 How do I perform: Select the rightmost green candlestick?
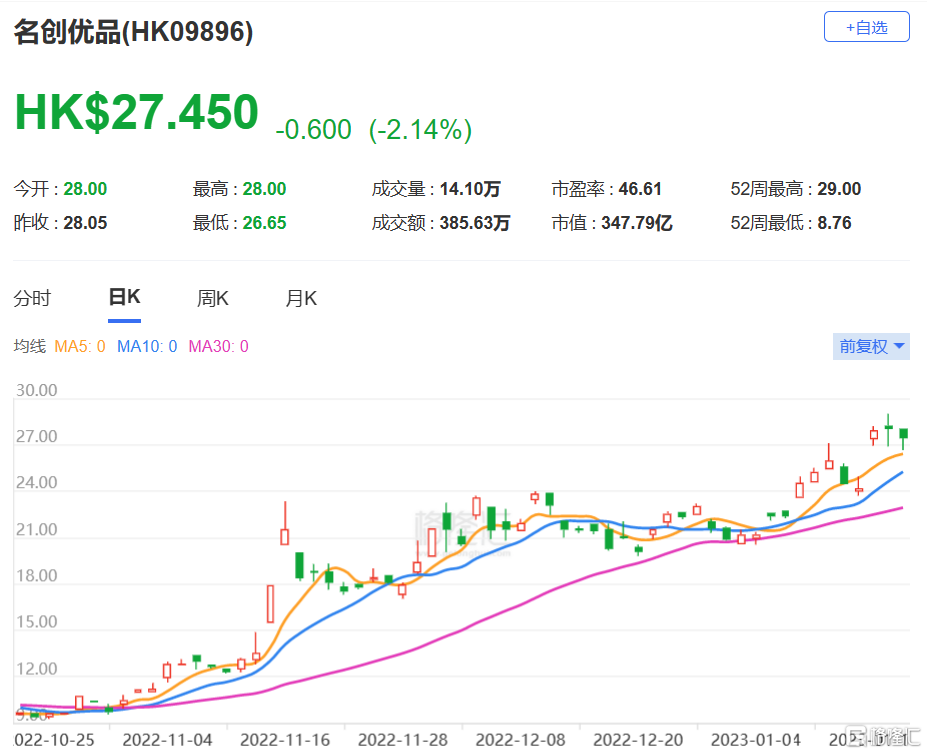point(903,434)
